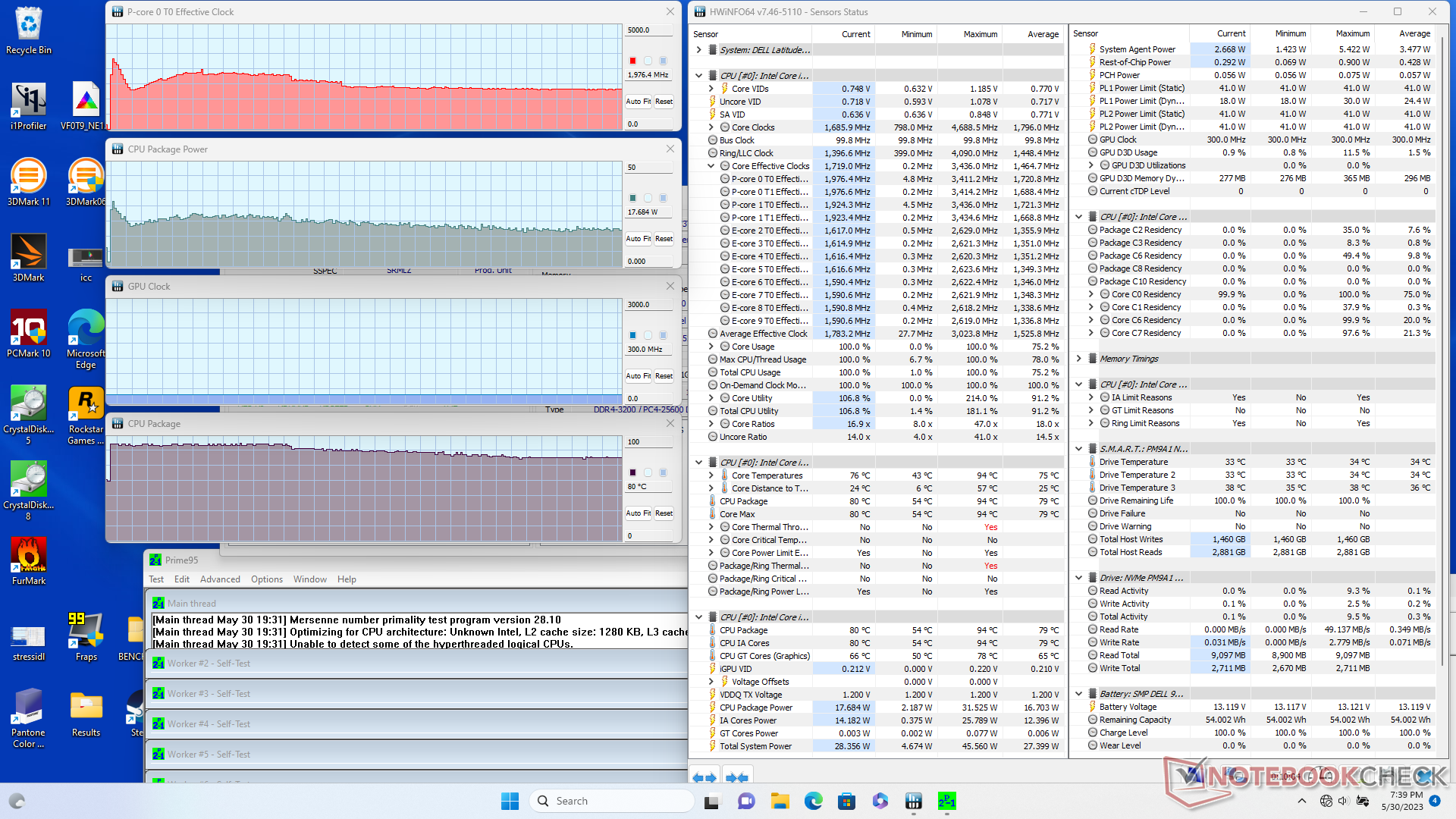This screenshot has height=819, width=1456.
Task: Click Reset in the GPU Clock graph
Action: click(x=664, y=376)
